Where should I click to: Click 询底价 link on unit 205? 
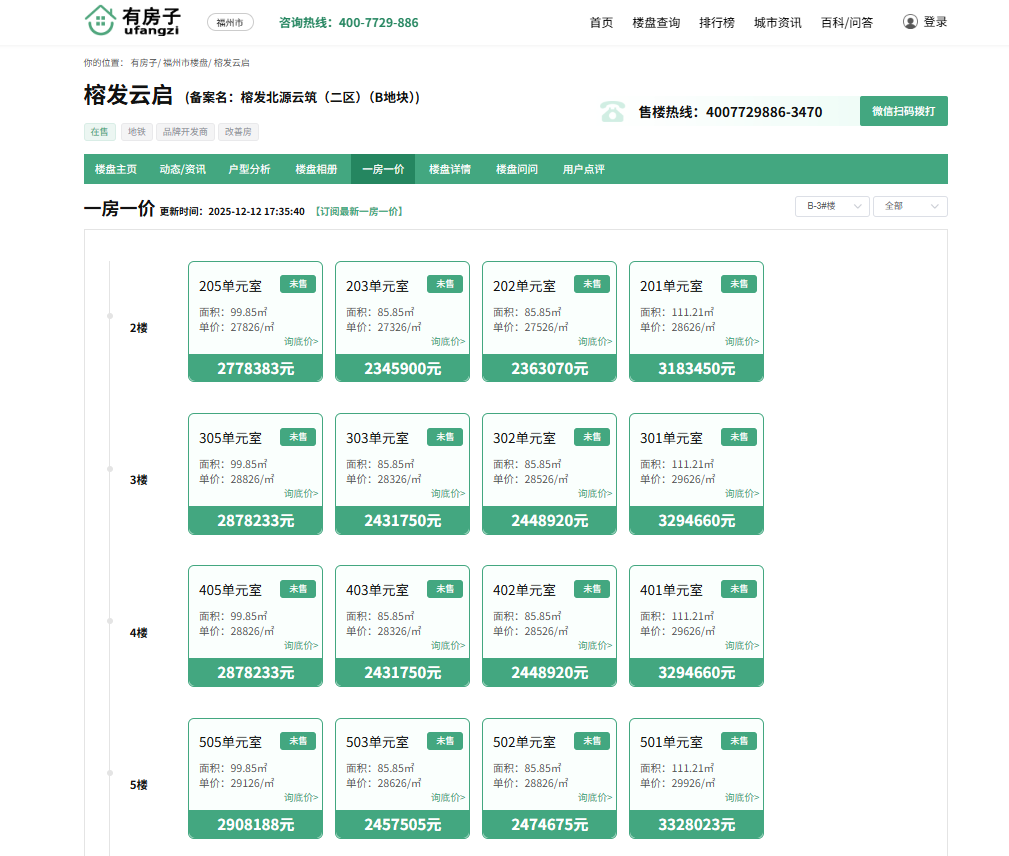tap(301, 342)
